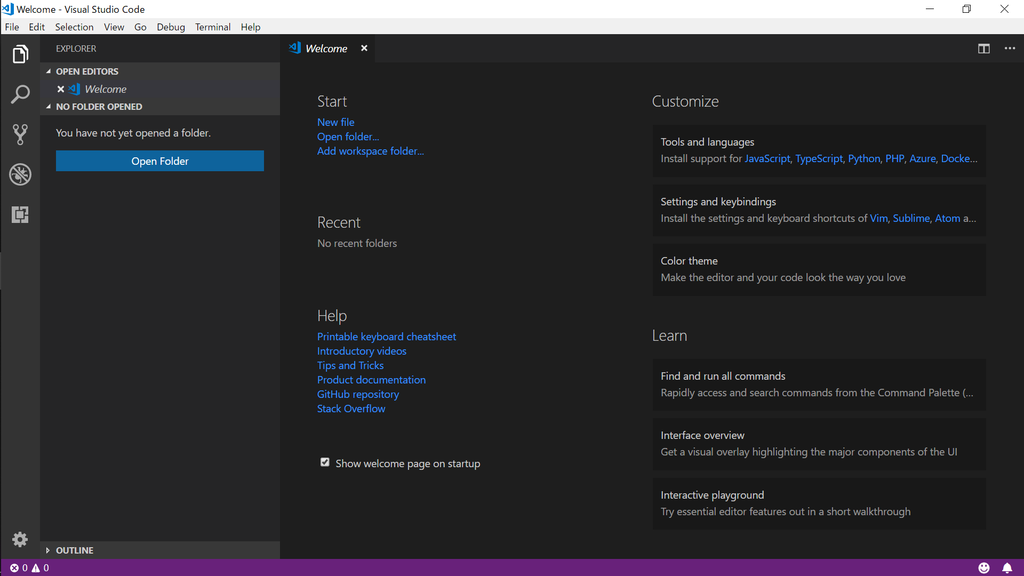Open Printable keyboard cheatsheet link

[387, 336]
